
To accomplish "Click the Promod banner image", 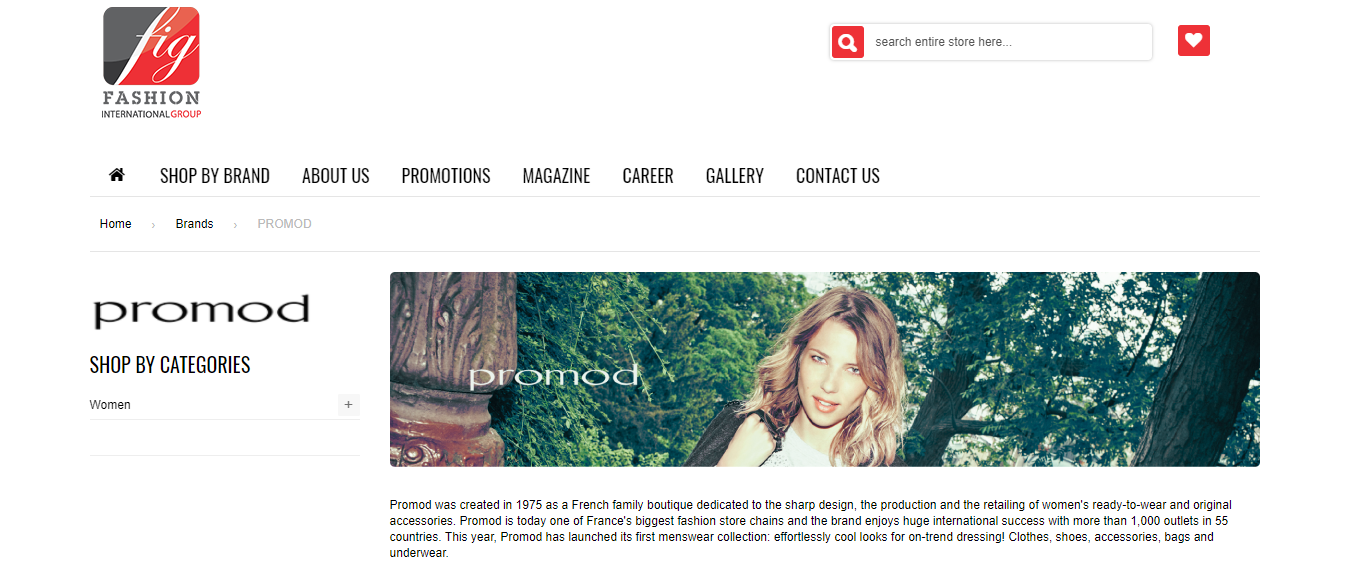I will coord(825,369).
